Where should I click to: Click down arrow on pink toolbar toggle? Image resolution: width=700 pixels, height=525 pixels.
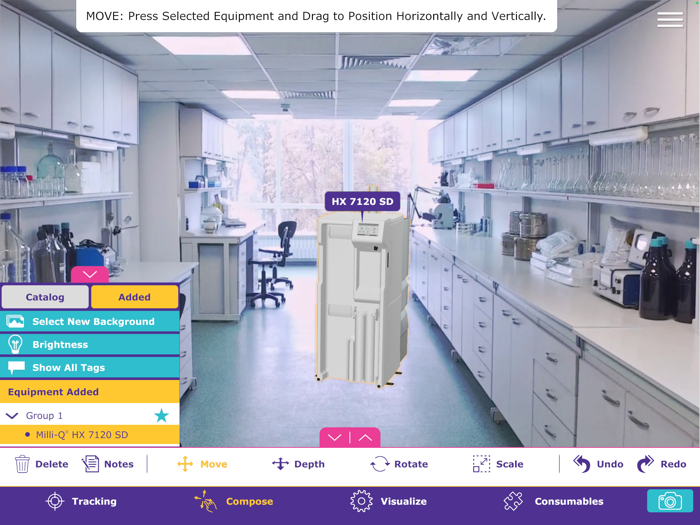(334, 438)
